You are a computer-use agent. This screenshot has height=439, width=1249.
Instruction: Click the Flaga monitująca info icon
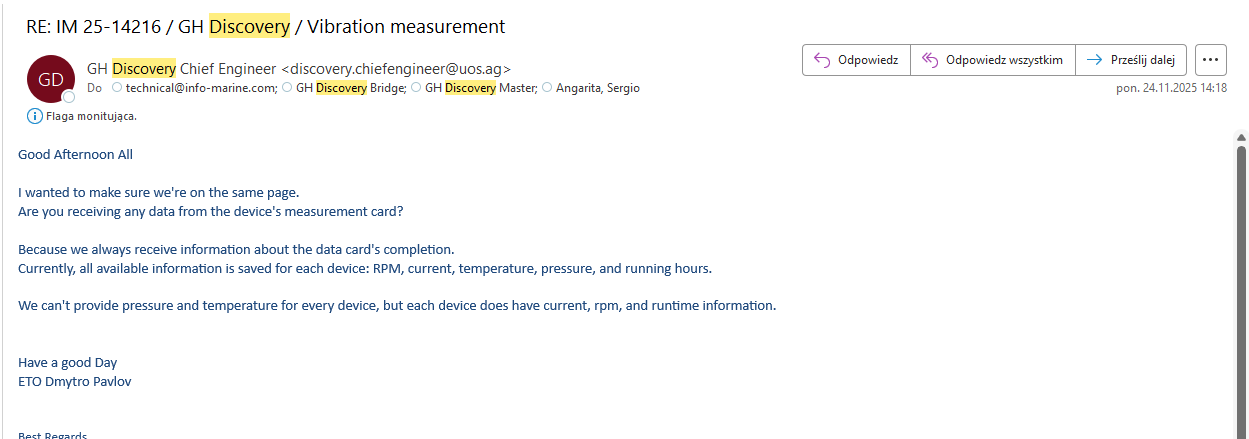point(35,116)
